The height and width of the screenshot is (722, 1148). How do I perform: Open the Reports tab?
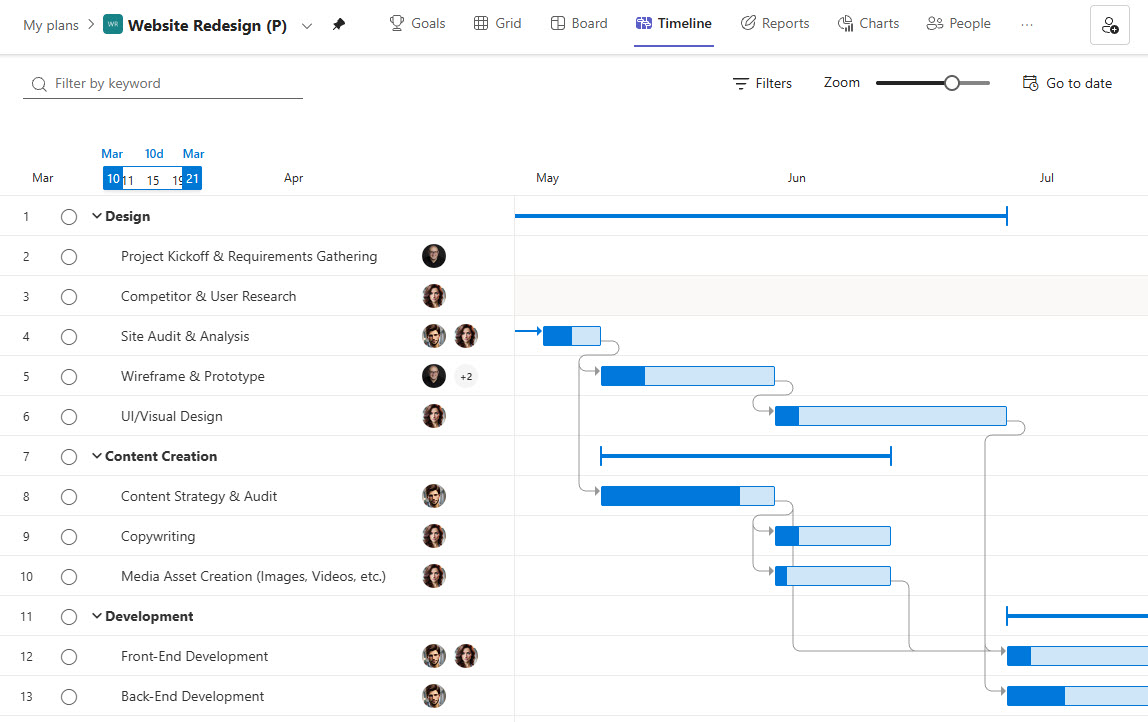click(x=775, y=23)
